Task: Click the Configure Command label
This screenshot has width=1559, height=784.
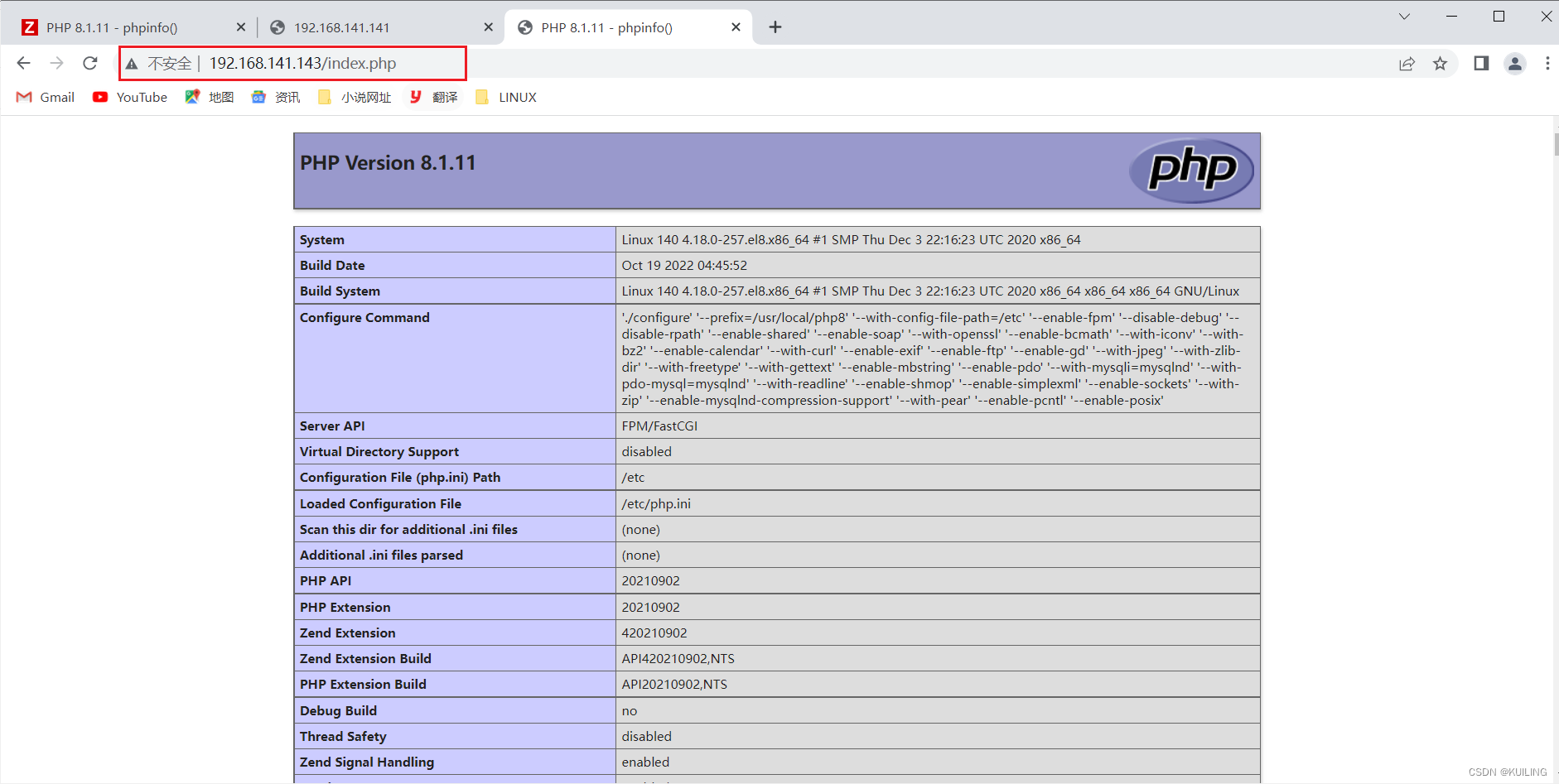Action: click(x=364, y=318)
